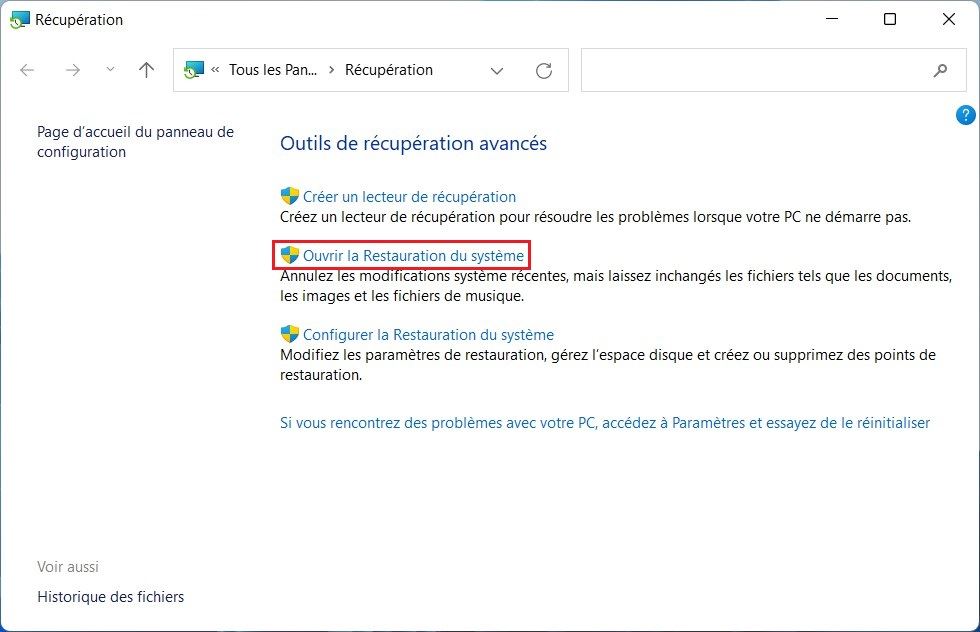Image resolution: width=980 pixels, height=632 pixels.
Task: Click the shield icon beside Configurer la Restauration
Action: [x=290, y=334]
